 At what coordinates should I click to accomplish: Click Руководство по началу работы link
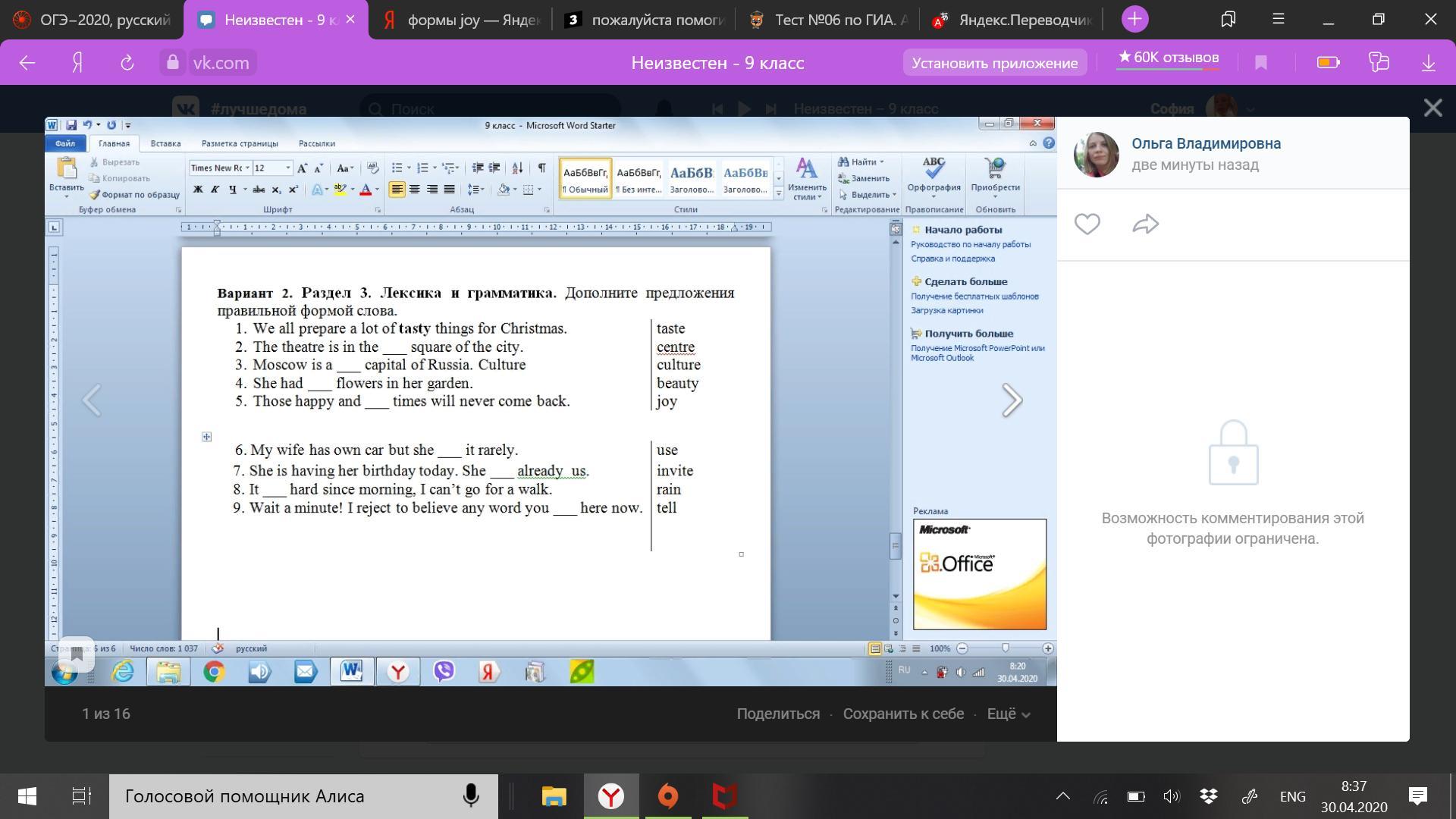click(x=971, y=244)
